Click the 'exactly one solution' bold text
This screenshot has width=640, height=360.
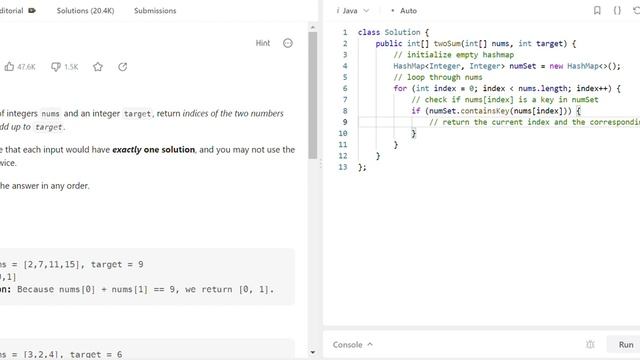point(153,150)
